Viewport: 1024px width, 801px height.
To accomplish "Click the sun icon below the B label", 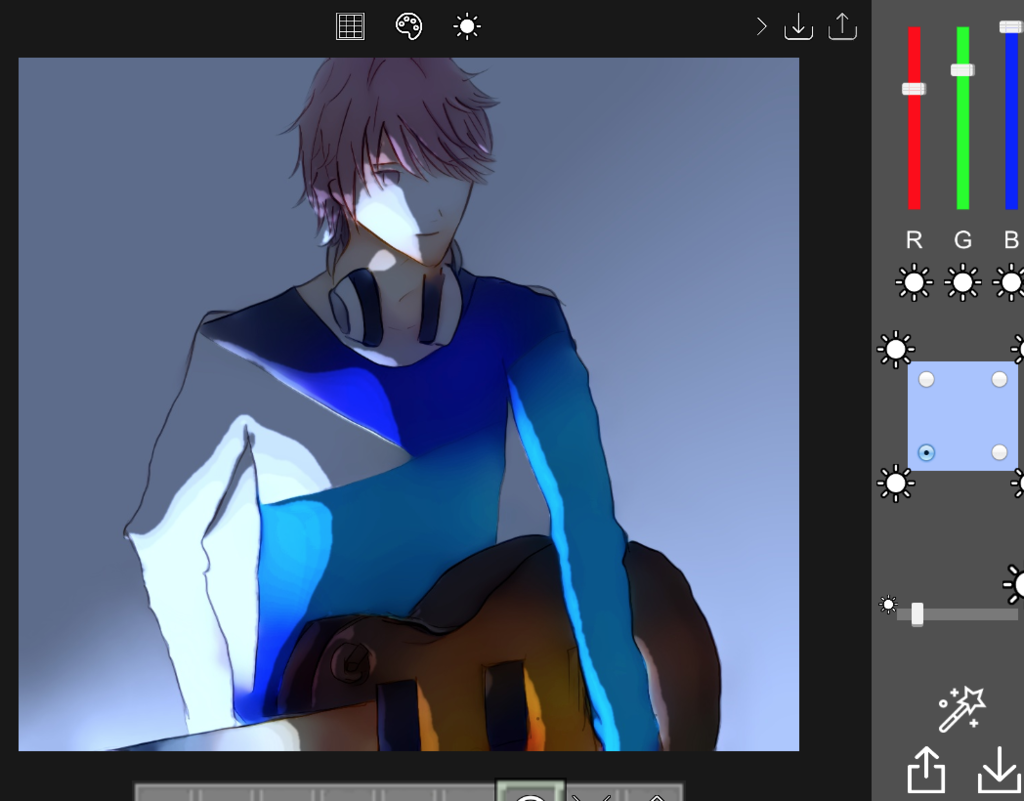I will [x=1010, y=283].
